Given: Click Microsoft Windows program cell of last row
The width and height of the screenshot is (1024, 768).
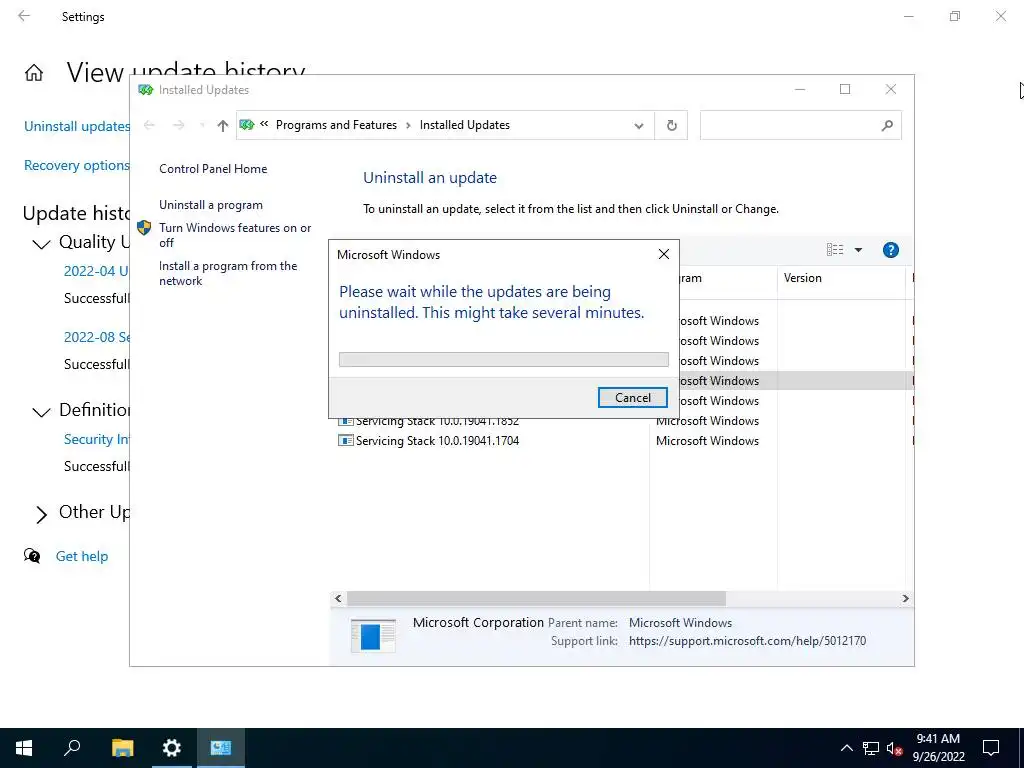Looking at the screenshot, I should pos(707,441).
